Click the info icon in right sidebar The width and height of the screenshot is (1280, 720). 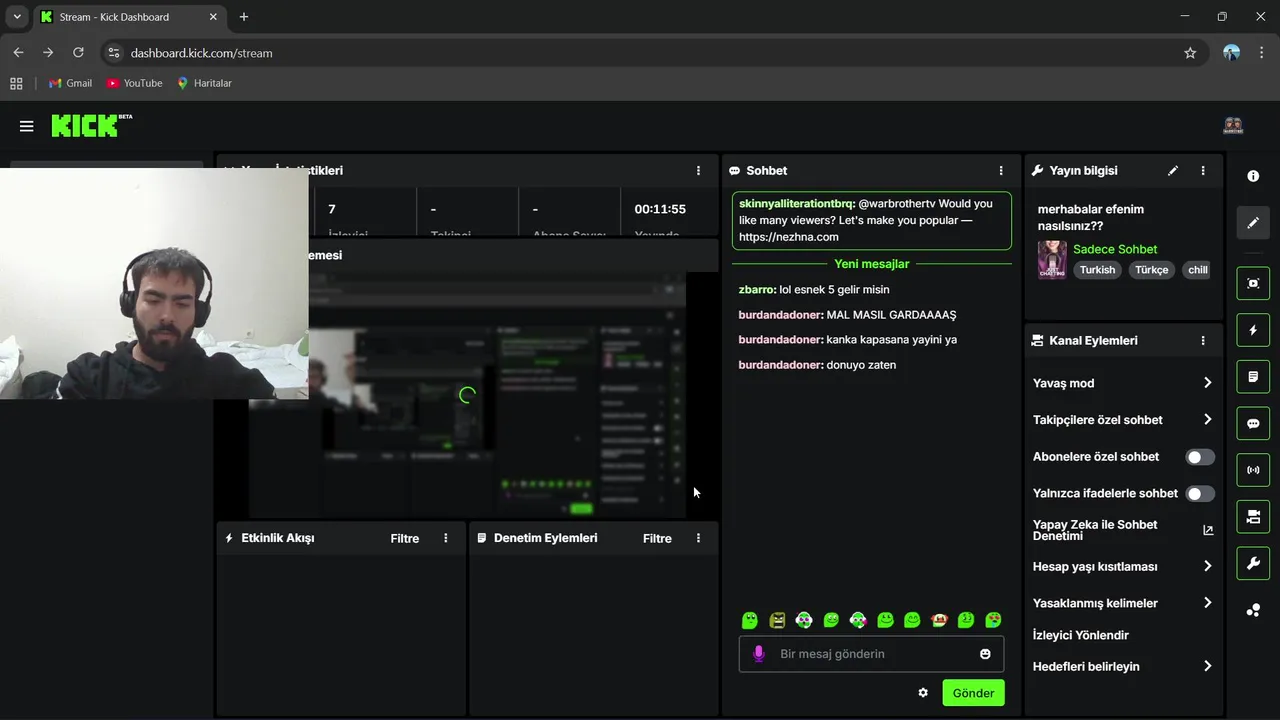[x=1253, y=176]
